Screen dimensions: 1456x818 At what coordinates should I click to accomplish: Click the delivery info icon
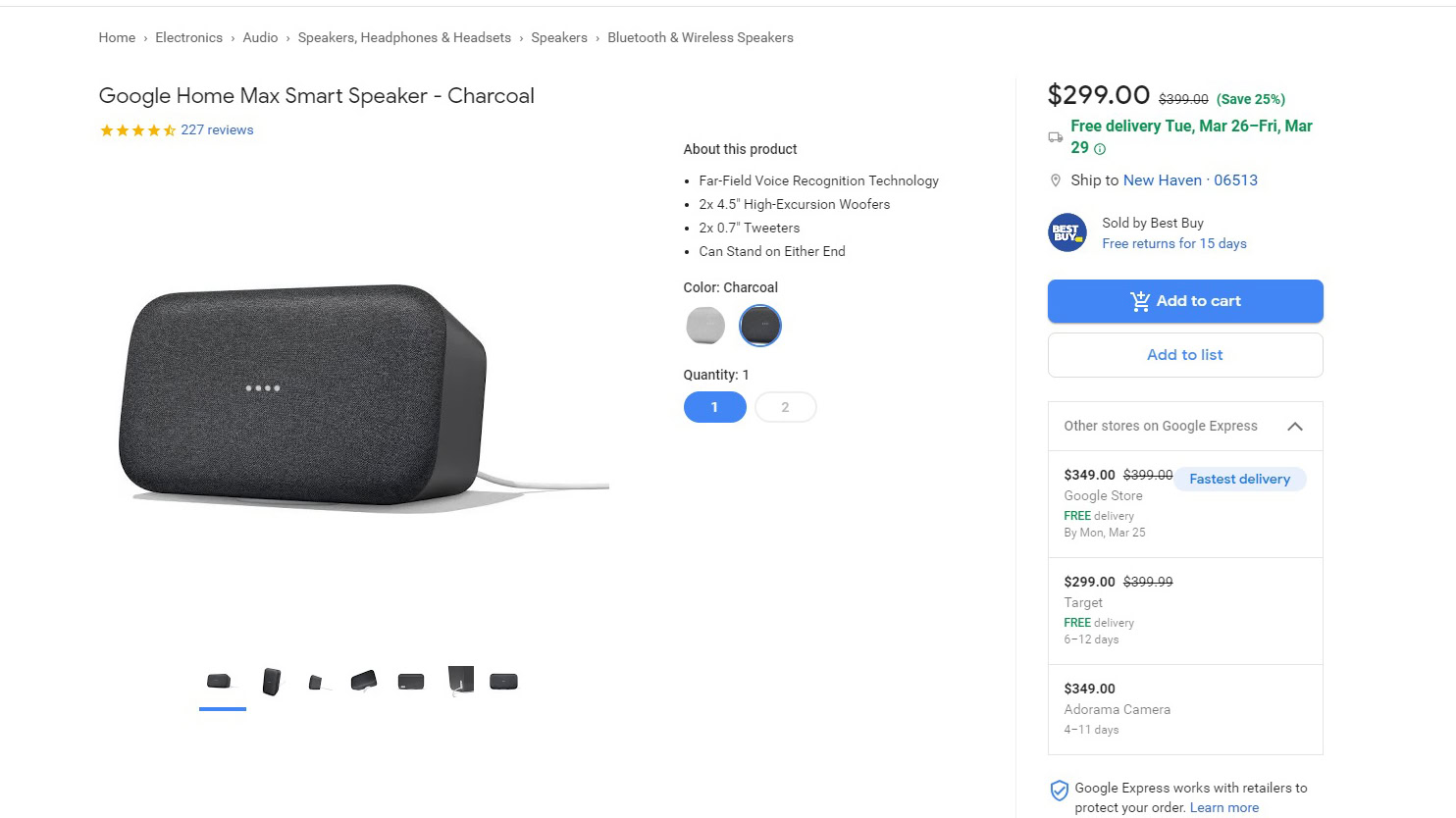[x=1100, y=149]
